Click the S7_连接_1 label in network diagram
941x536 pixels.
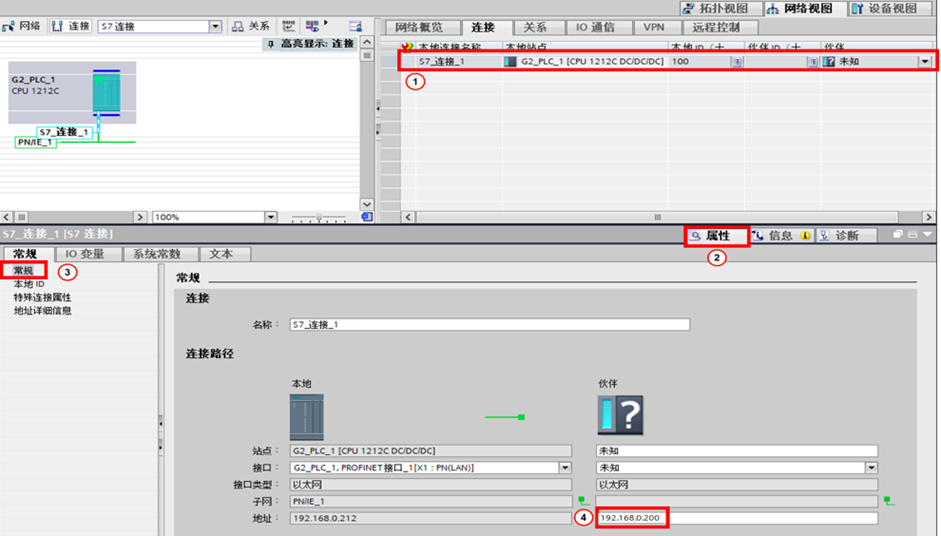65,132
